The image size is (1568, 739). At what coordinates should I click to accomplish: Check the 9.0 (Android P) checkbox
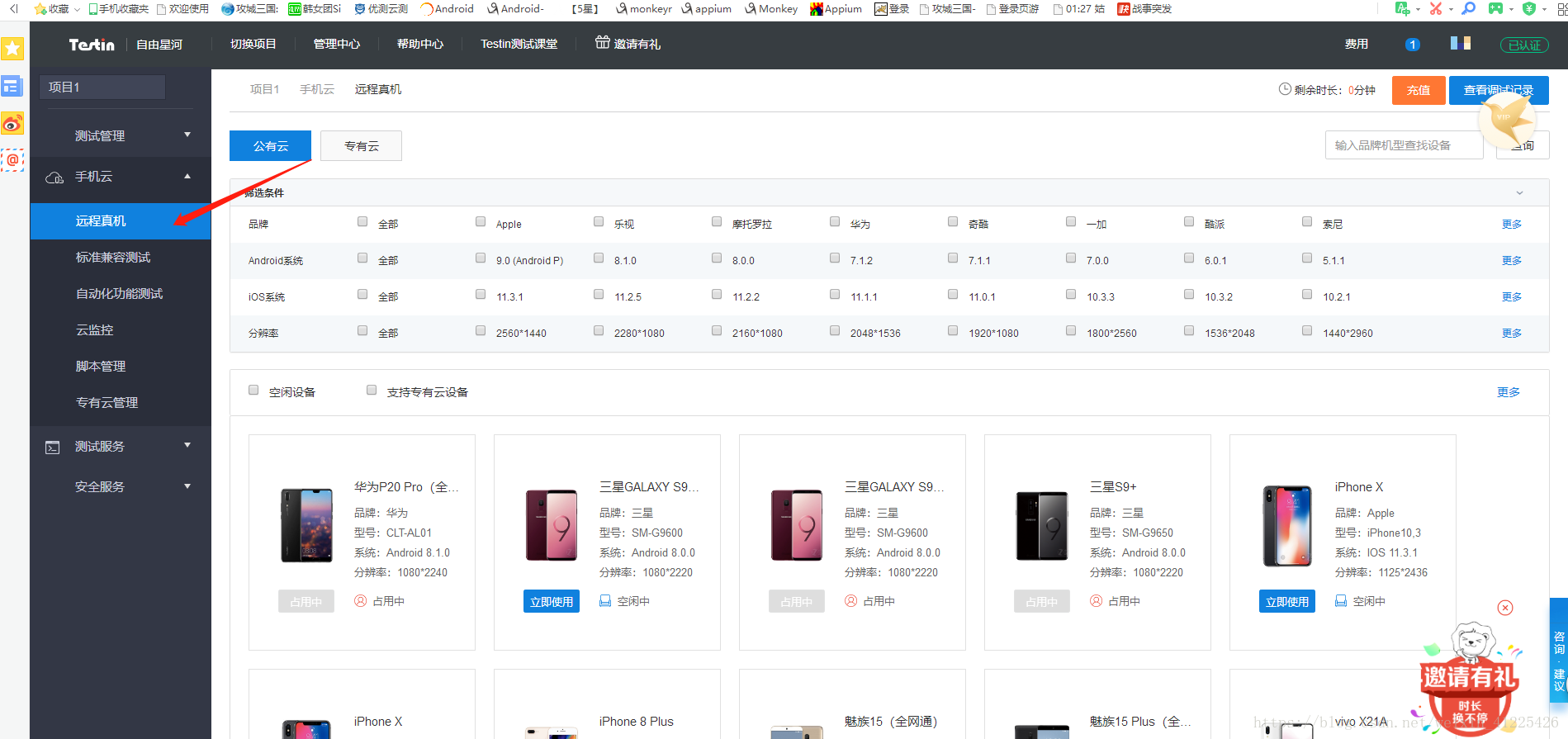pos(481,258)
